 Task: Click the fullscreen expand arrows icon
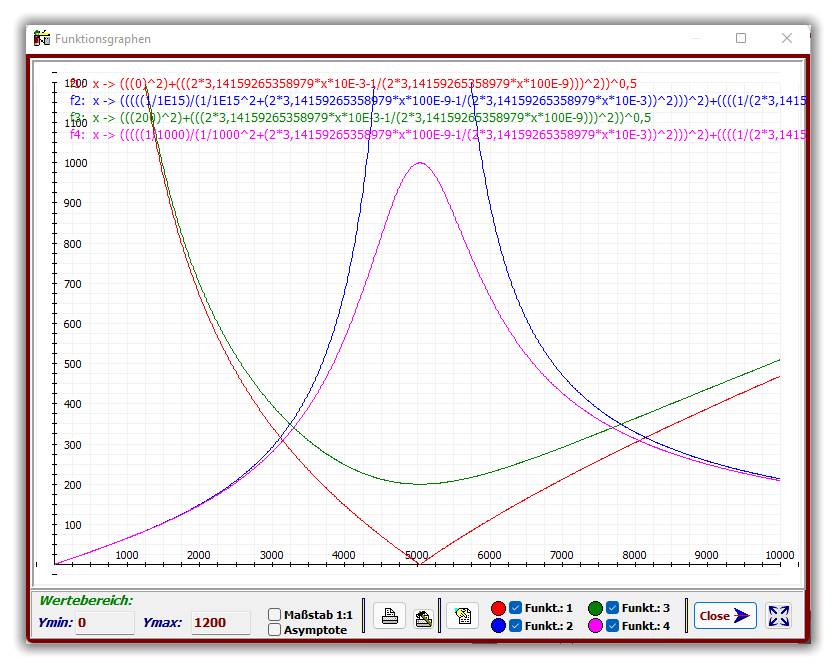pyautogui.click(x=779, y=616)
